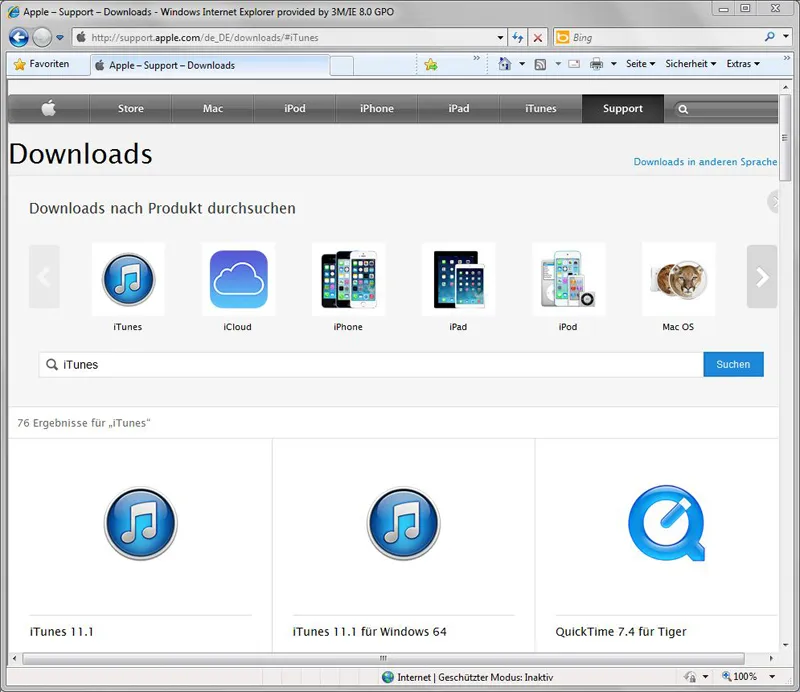Open the Seite menu
This screenshot has height=692, width=800.
pos(640,64)
